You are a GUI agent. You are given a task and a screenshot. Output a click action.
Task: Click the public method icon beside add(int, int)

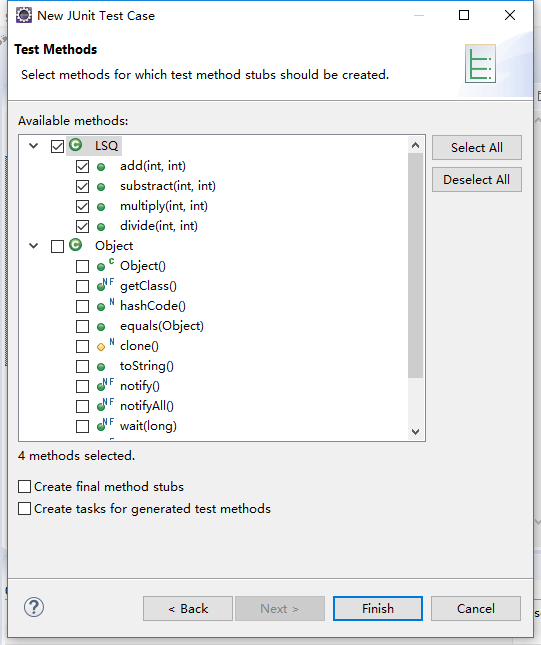point(101,167)
